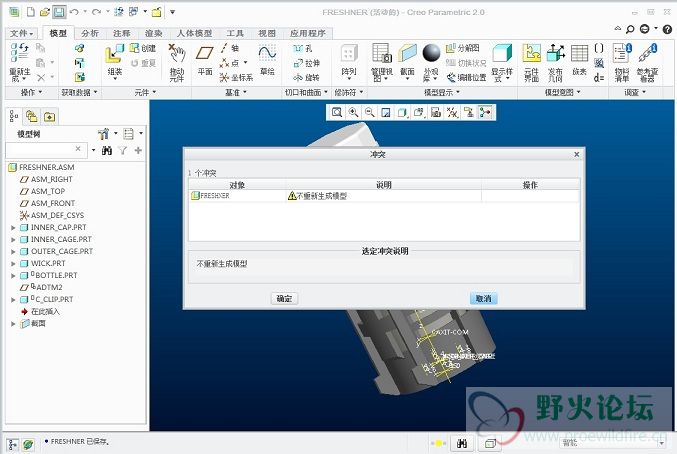Click the Exploded View (分解图) icon

pos(462,48)
